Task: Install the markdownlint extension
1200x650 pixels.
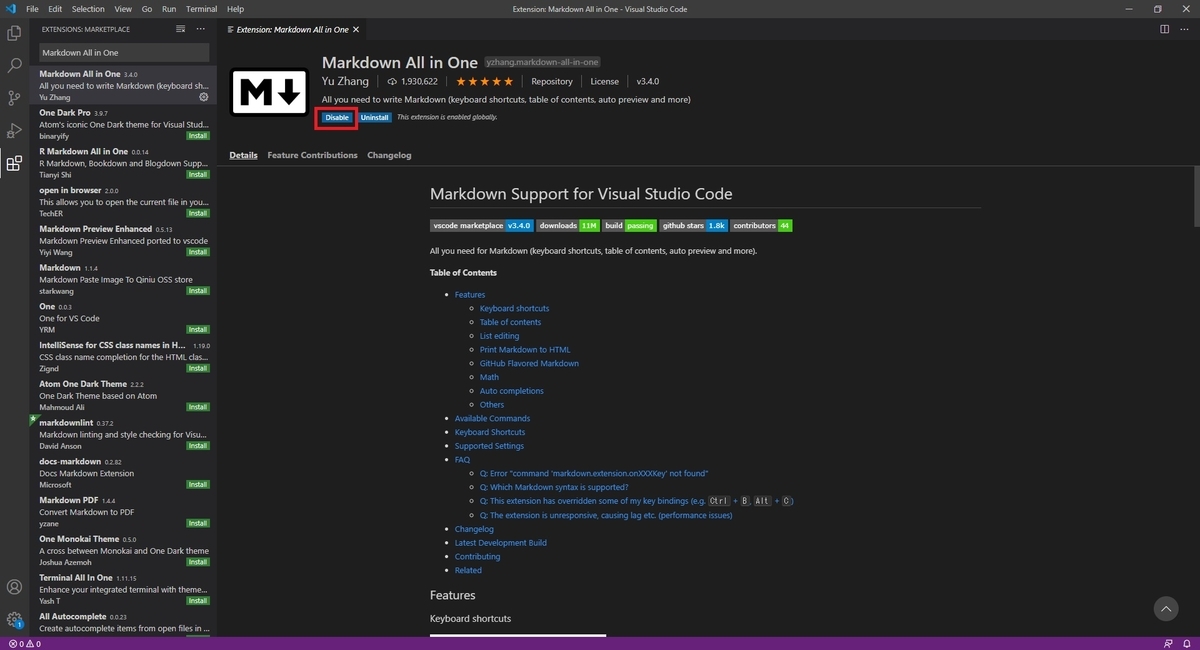Action: click(x=198, y=446)
